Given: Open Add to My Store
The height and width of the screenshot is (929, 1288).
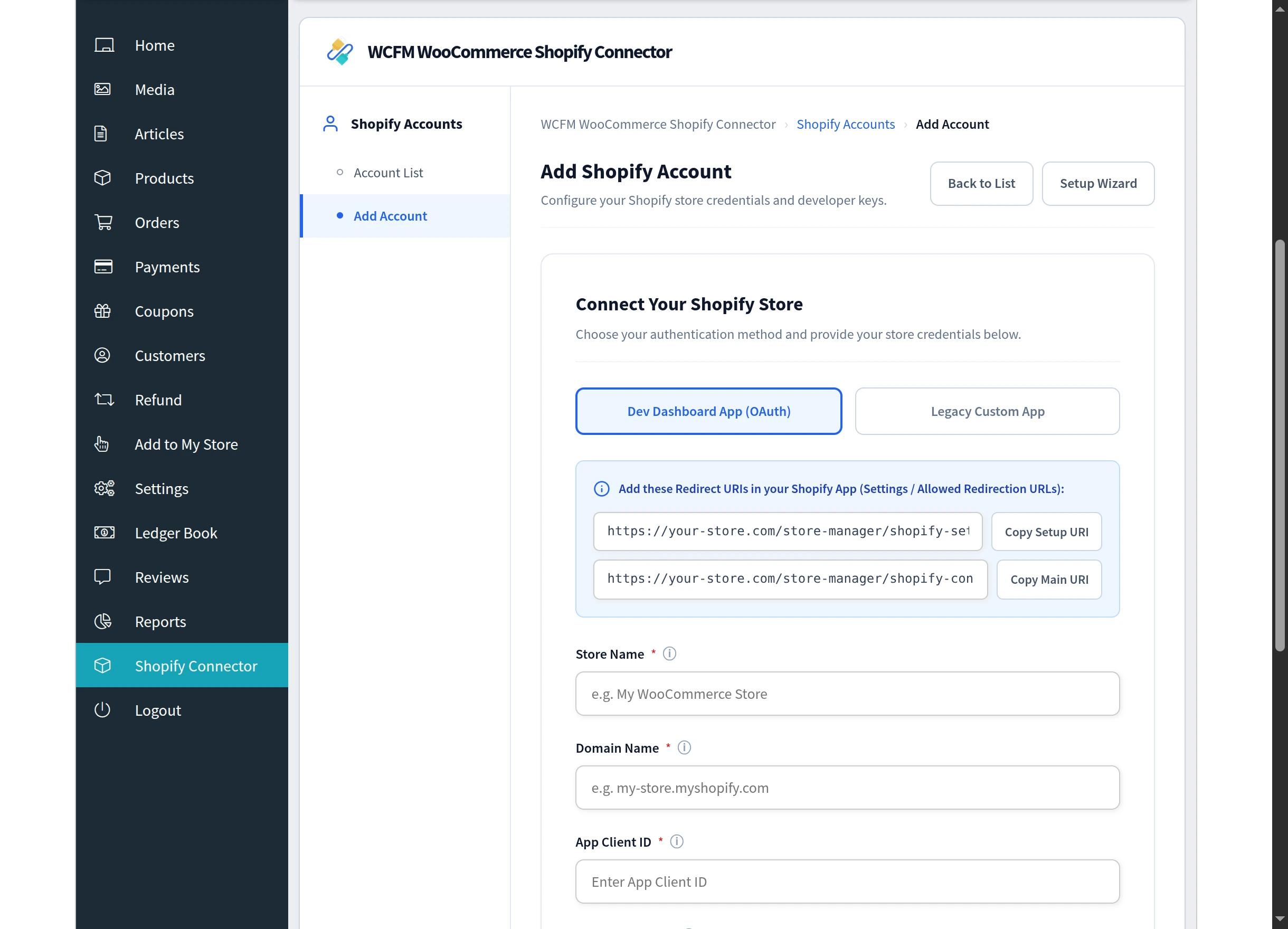Looking at the screenshot, I should 182,443.
